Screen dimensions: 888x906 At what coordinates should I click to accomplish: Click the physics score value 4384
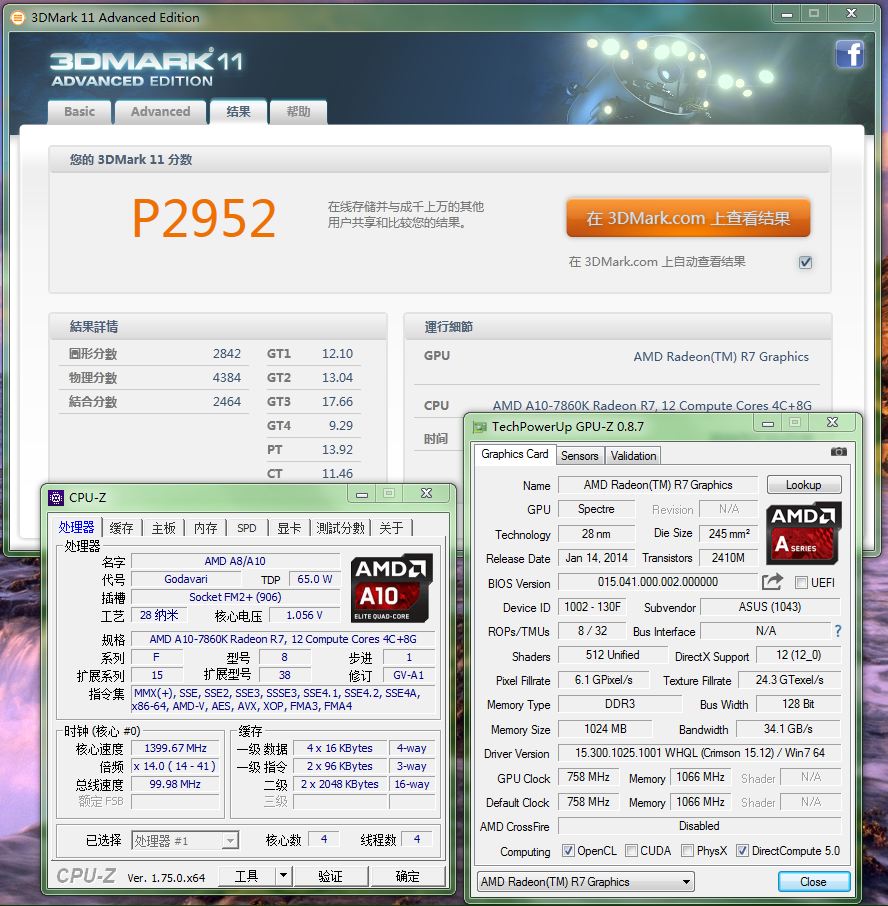(226, 378)
